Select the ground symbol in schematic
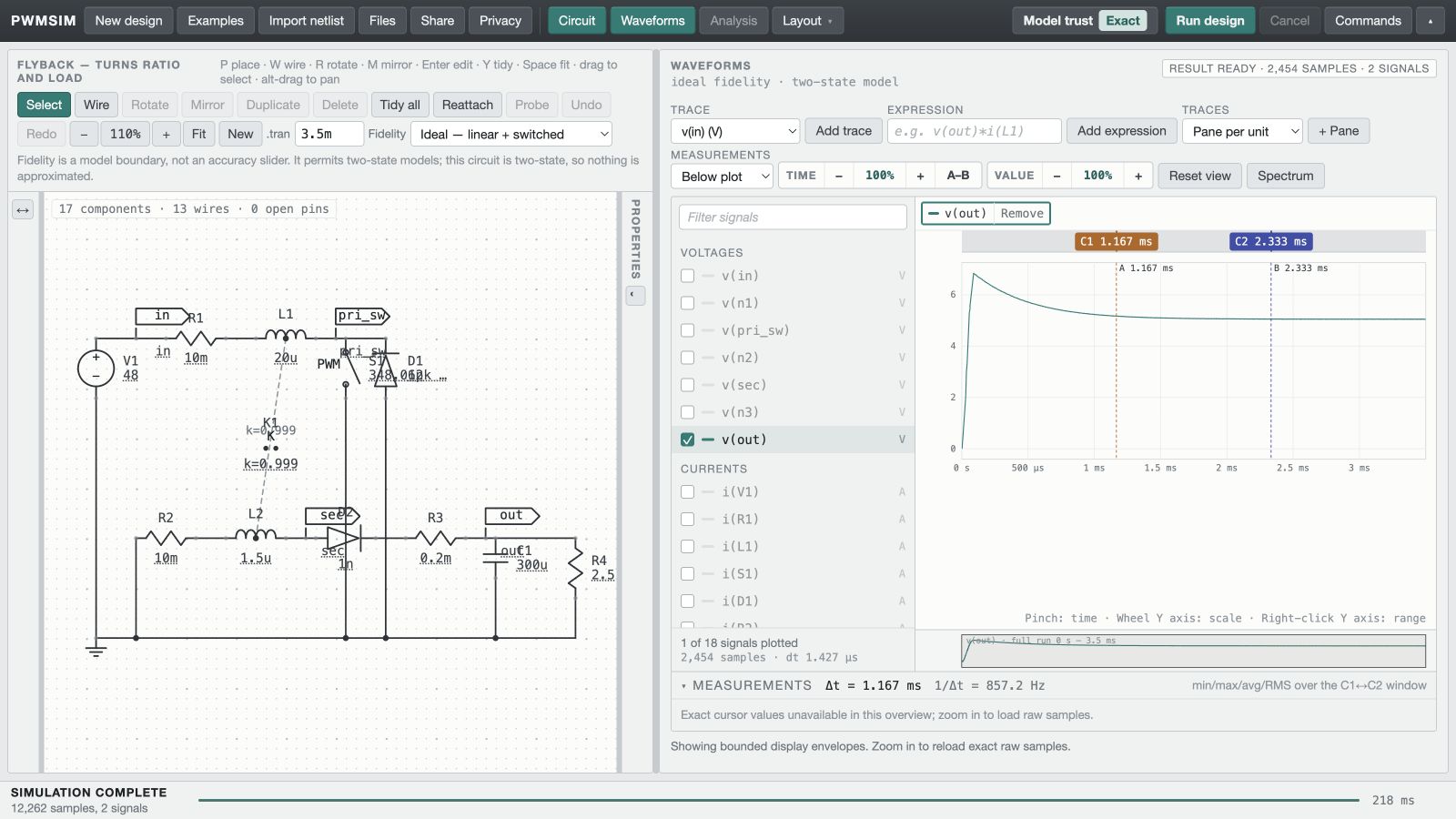1456x819 pixels. pos(96,649)
